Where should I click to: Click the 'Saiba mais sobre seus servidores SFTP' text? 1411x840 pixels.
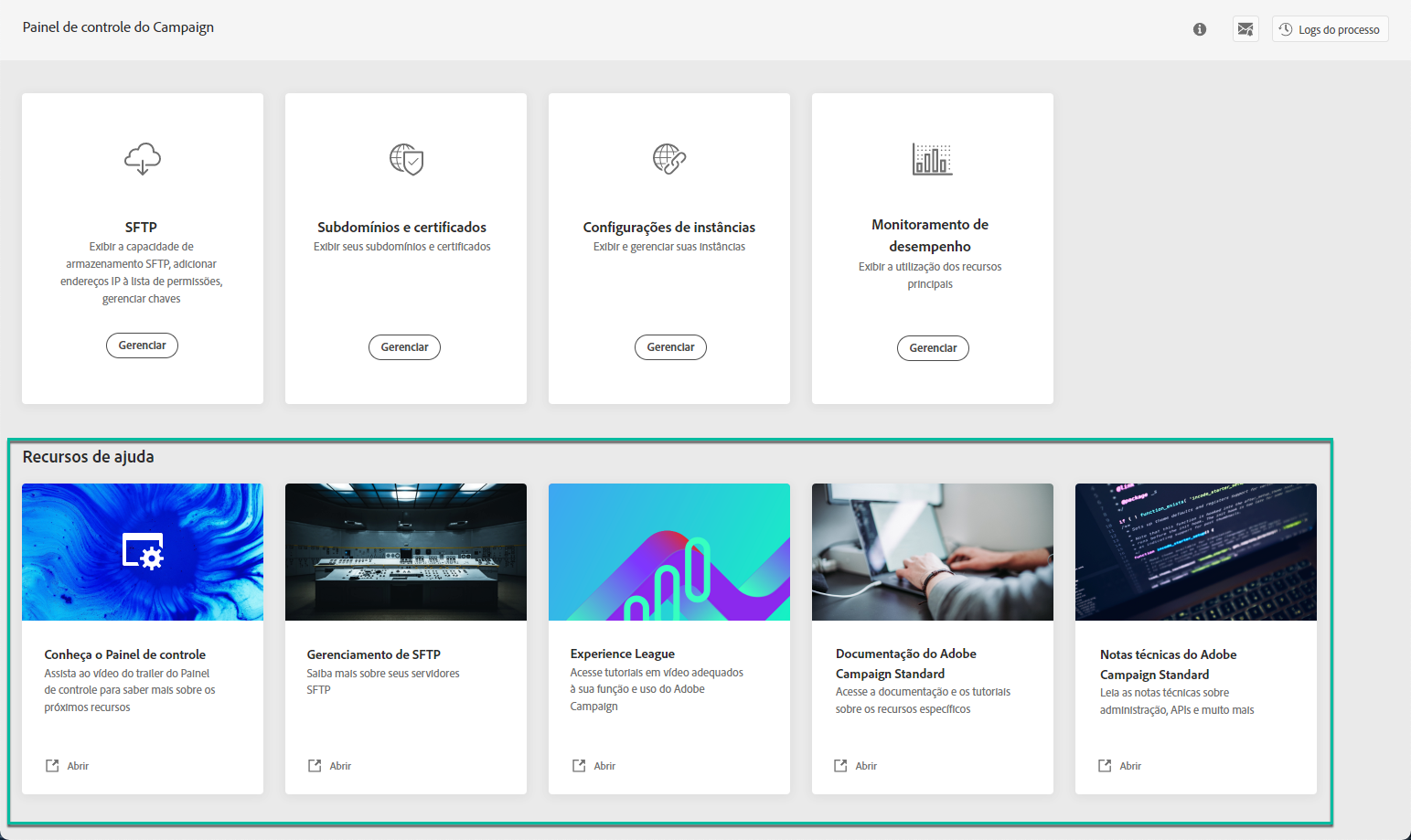coord(383,681)
